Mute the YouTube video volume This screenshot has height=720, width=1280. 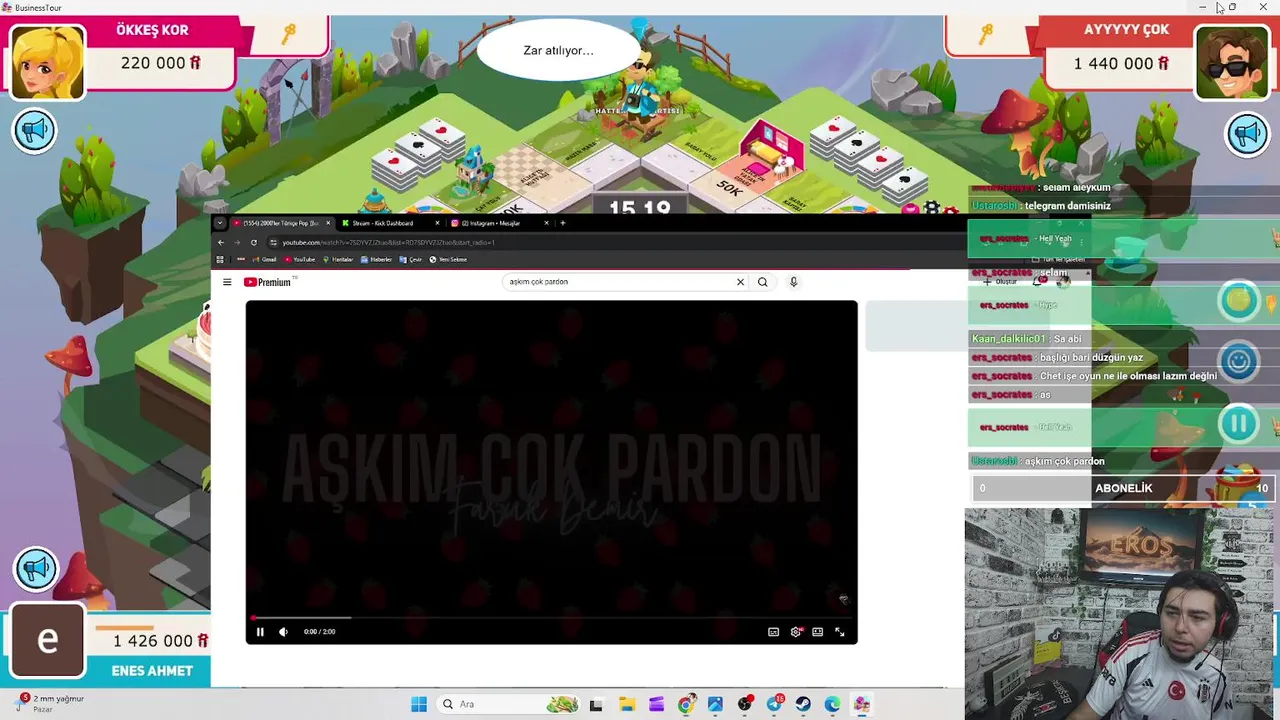click(x=283, y=631)
